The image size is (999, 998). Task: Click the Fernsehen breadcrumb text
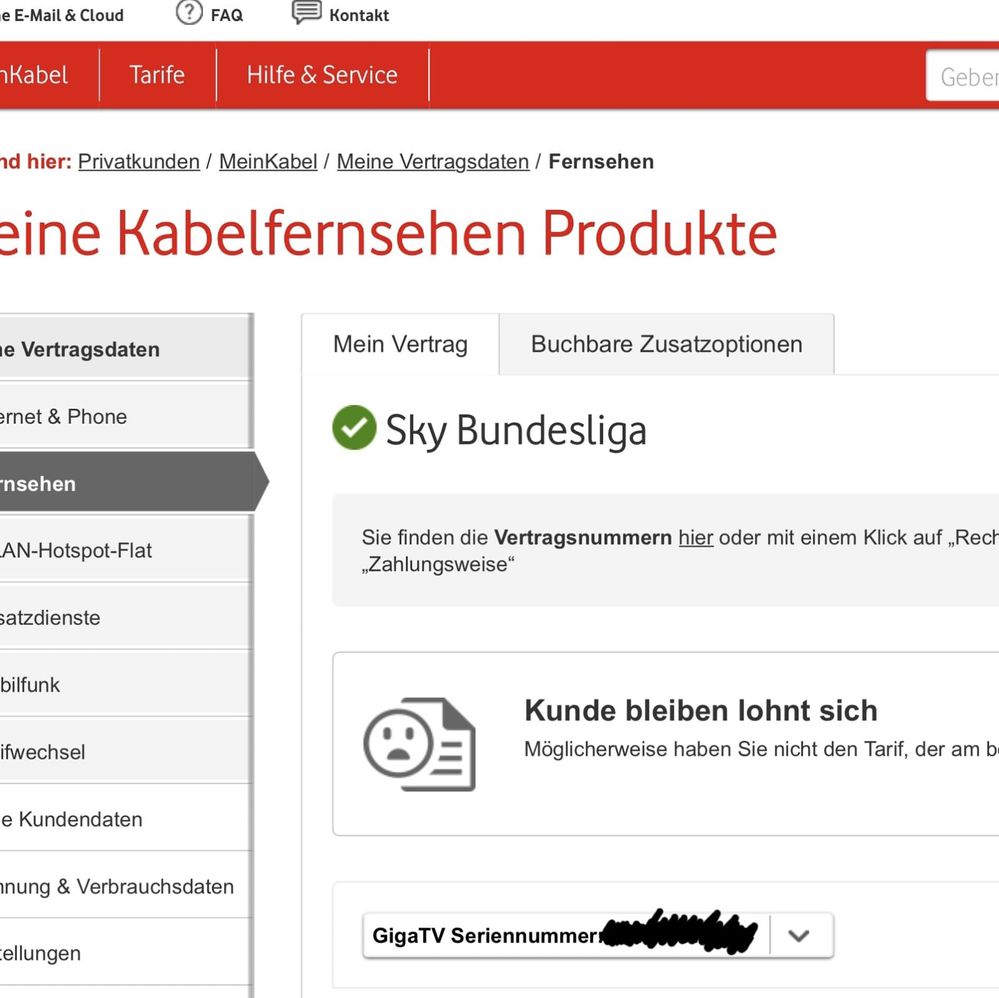601,162
